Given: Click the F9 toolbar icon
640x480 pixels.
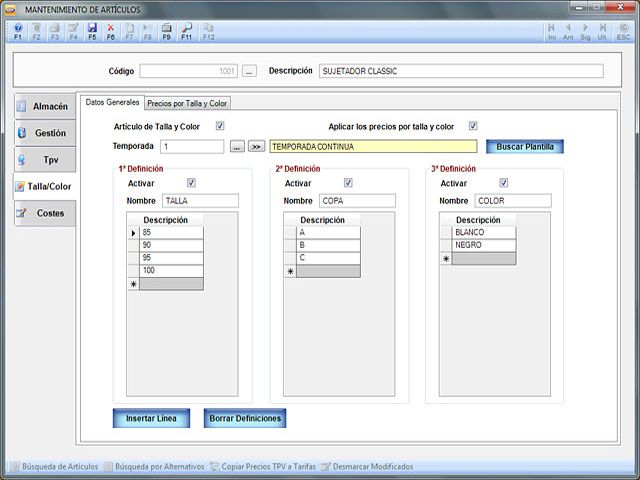Looking at the screenshot, I should [x=166, y=31].
